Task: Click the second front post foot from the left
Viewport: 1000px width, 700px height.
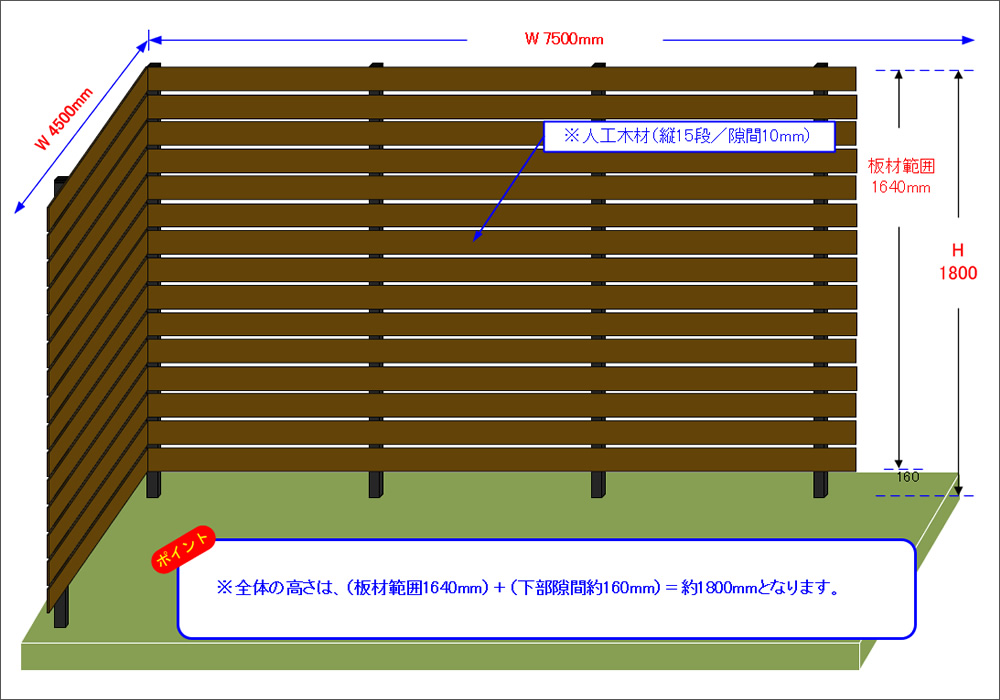Action: click(x=375, y=485)
